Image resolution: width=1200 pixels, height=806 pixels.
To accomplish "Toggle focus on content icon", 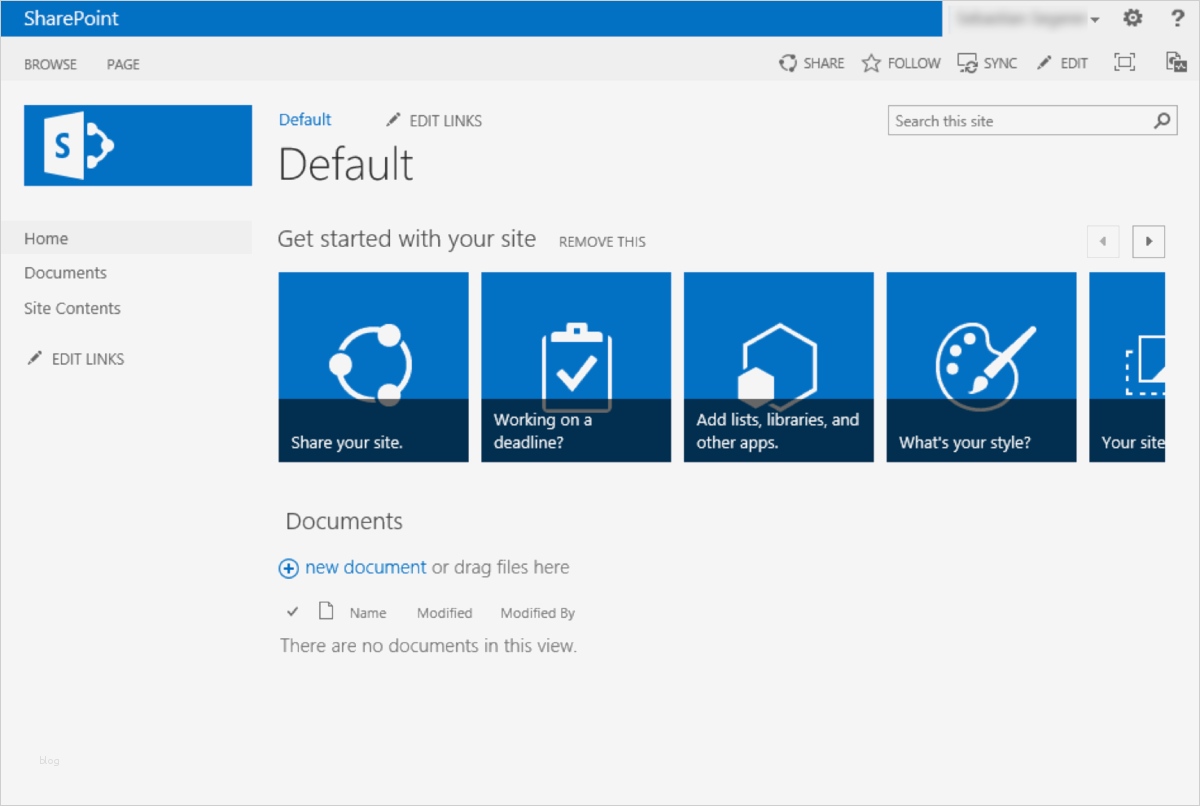I will pyautogui.click(x=1125, y=63).
